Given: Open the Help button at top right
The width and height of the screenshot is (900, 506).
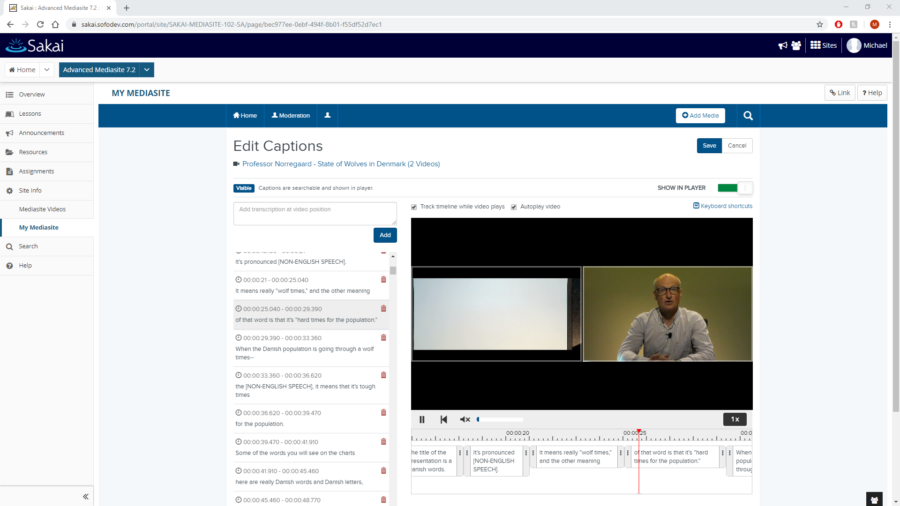Looking at the screenshot, I should 872,93.
